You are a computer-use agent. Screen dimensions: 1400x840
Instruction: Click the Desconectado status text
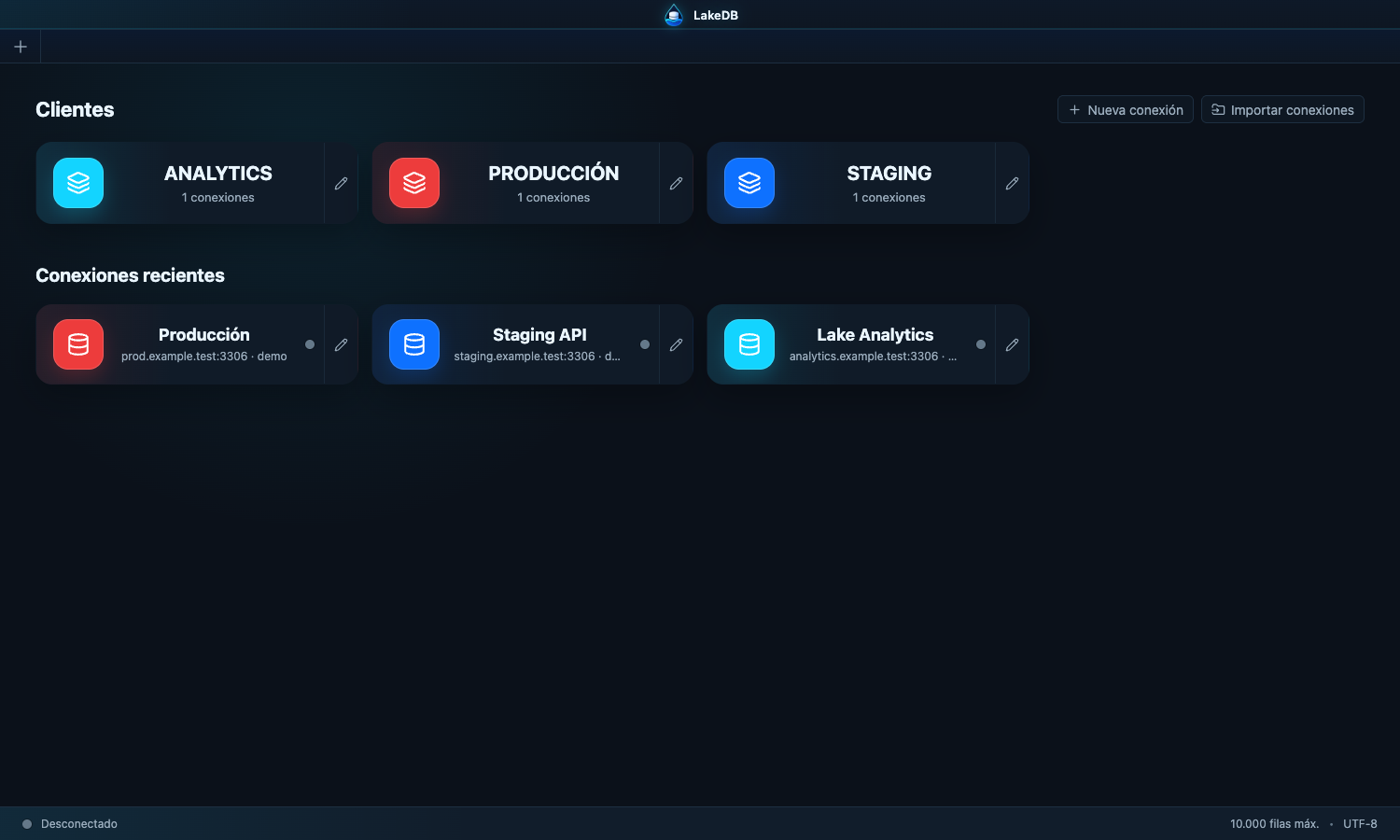79,824
